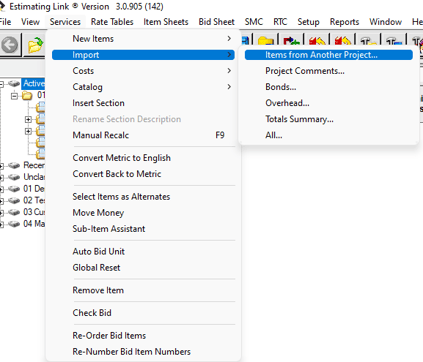
Task: Click the yellow folder toolbar icon
Action: pos(266,41)
